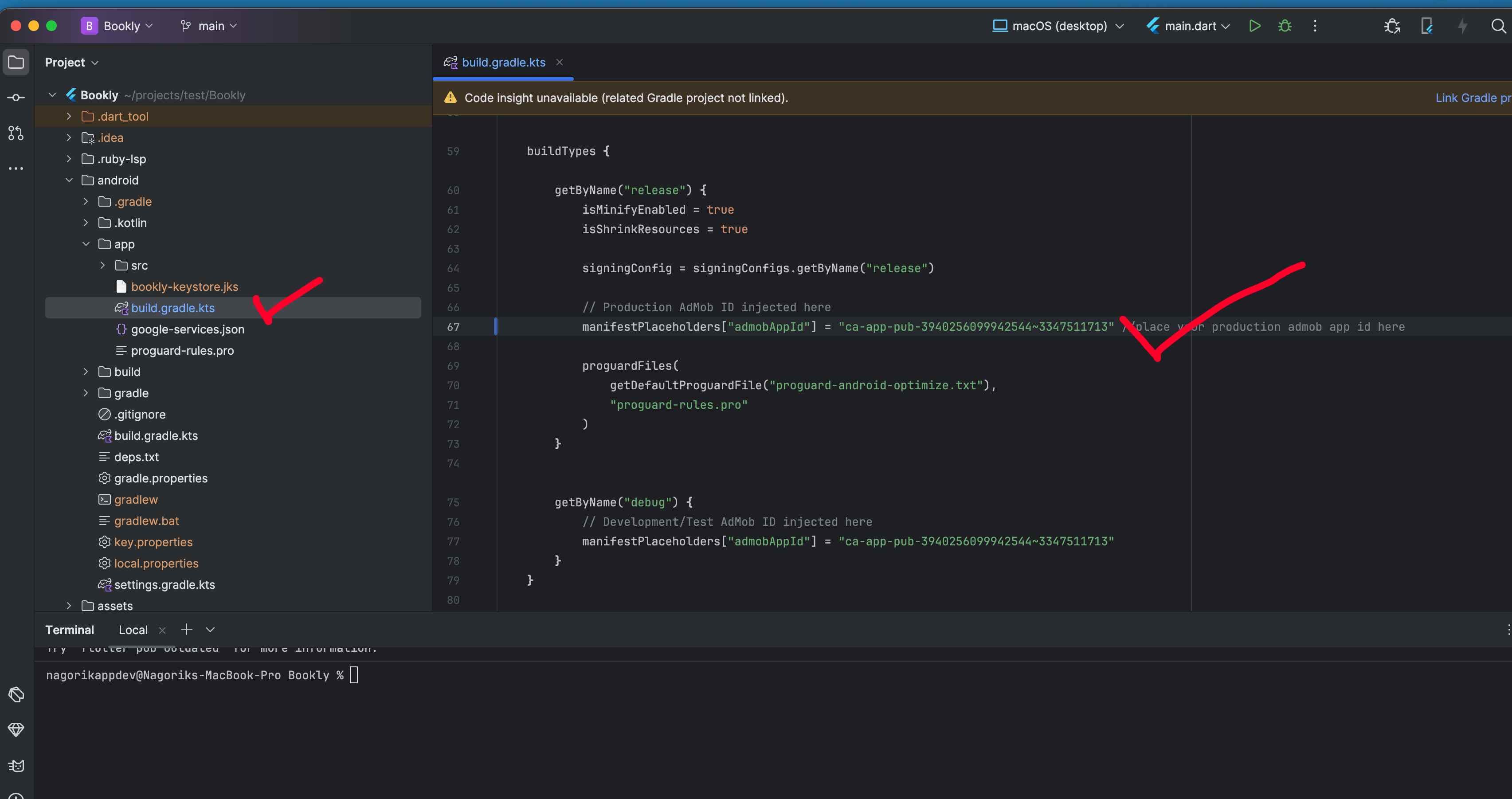
Task: Open Search Everywhere magnifier icon
Action: pos(1498,26)
